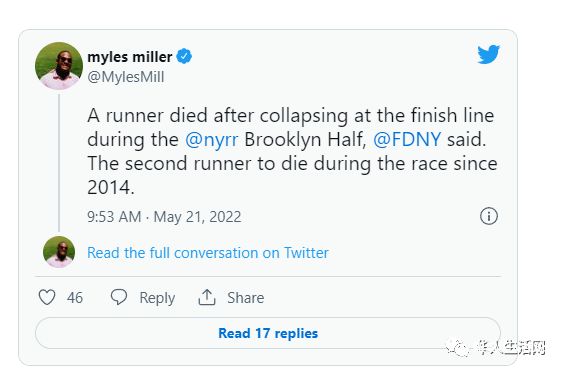Click the watermark logo in the corner
The width and height of the screenshot is (563, 373).
pyautogui.click(x=495, y=348)
